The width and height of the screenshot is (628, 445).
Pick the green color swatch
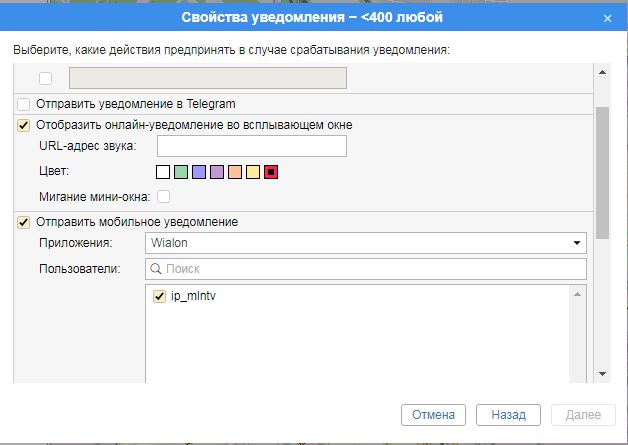(181, 172)
